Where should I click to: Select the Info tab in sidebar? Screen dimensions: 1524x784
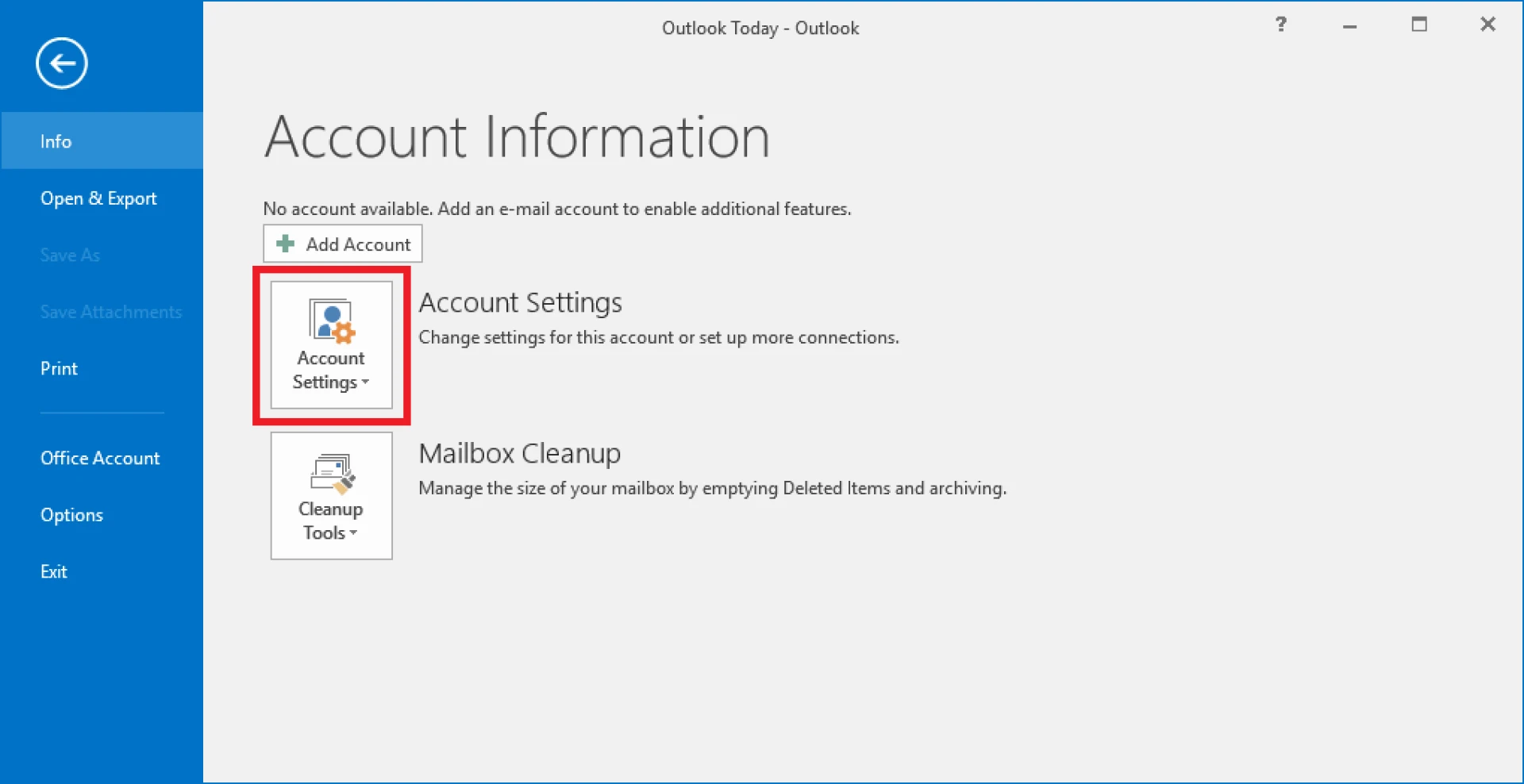click(x=56, y=141)
